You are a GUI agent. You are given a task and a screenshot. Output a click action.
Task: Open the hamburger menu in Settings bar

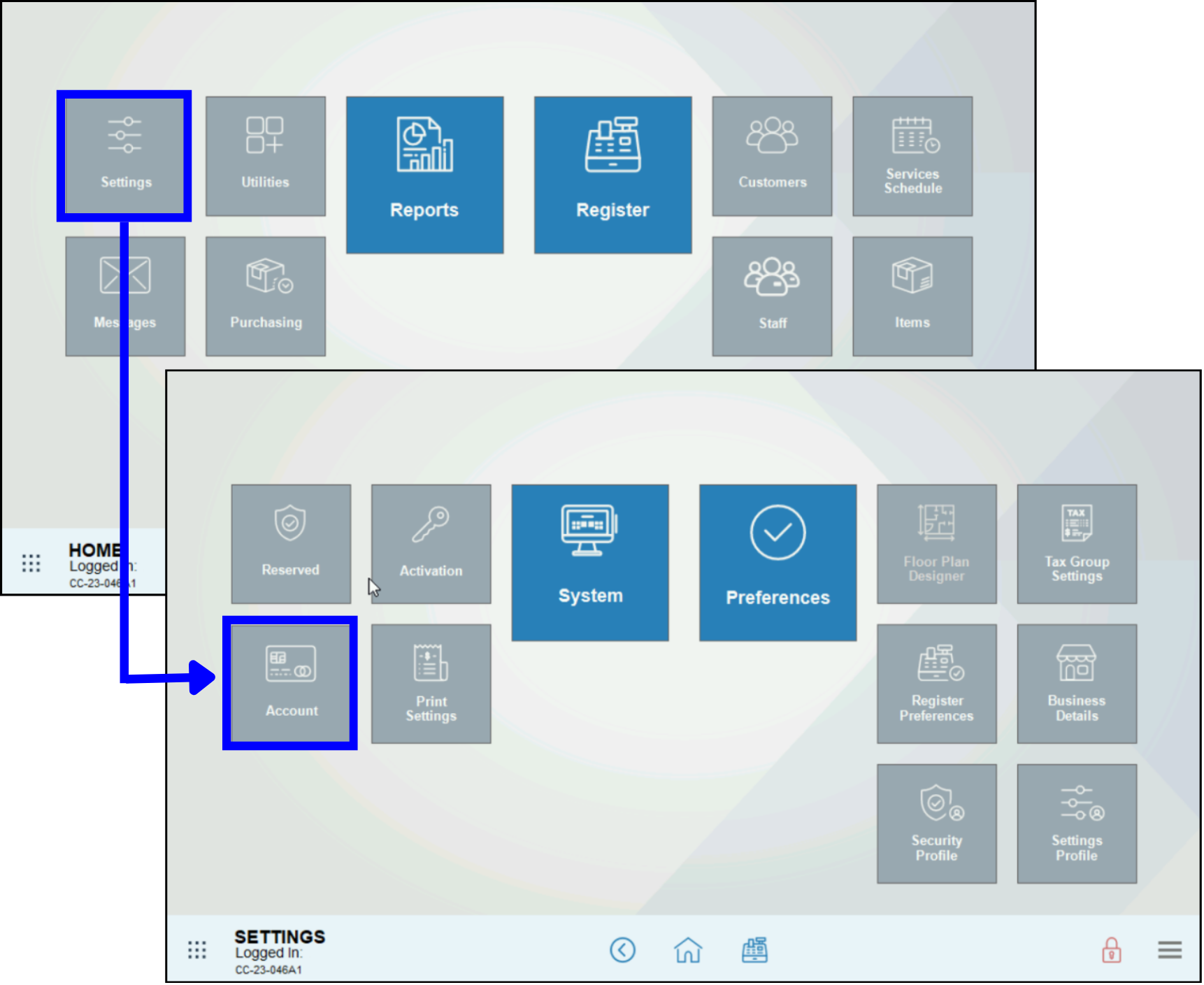coord(1169,950)
